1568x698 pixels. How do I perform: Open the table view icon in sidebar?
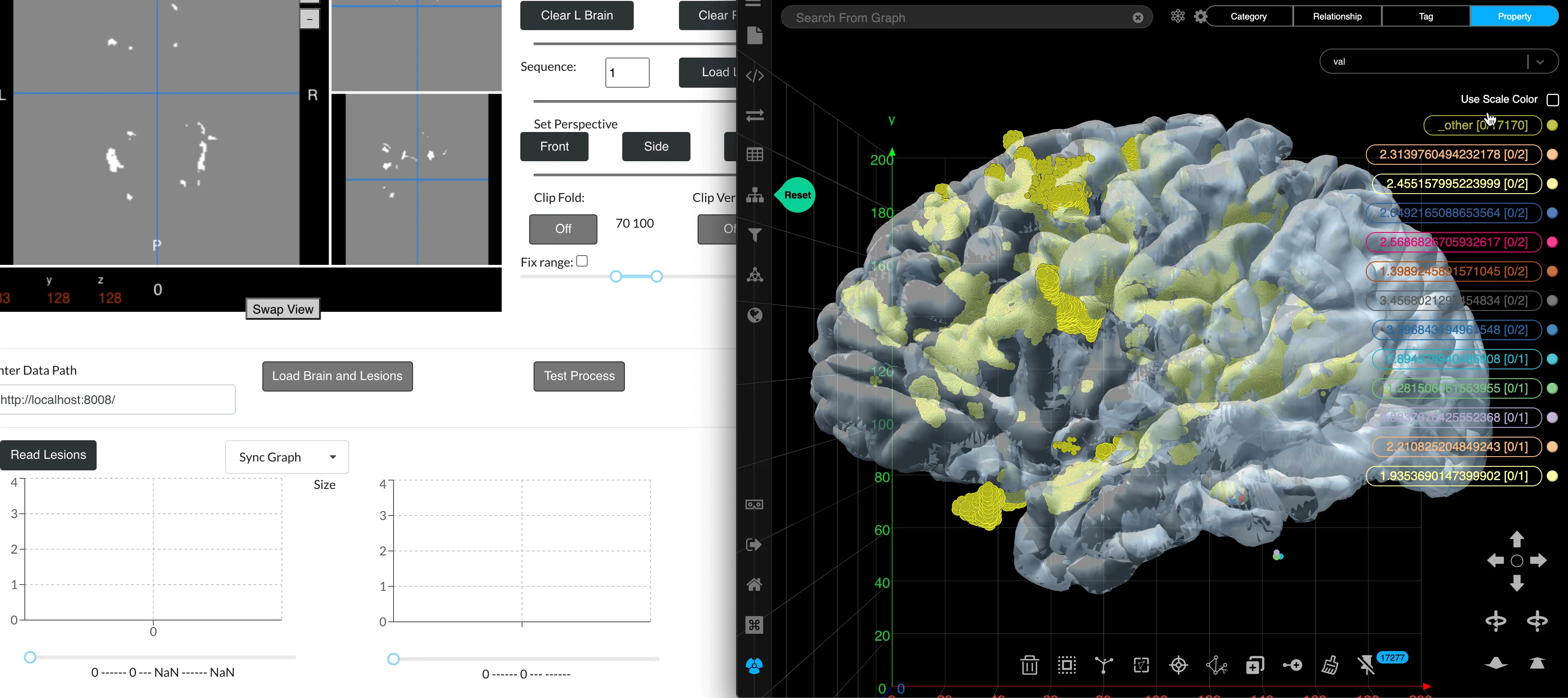(x=755, y=154)
